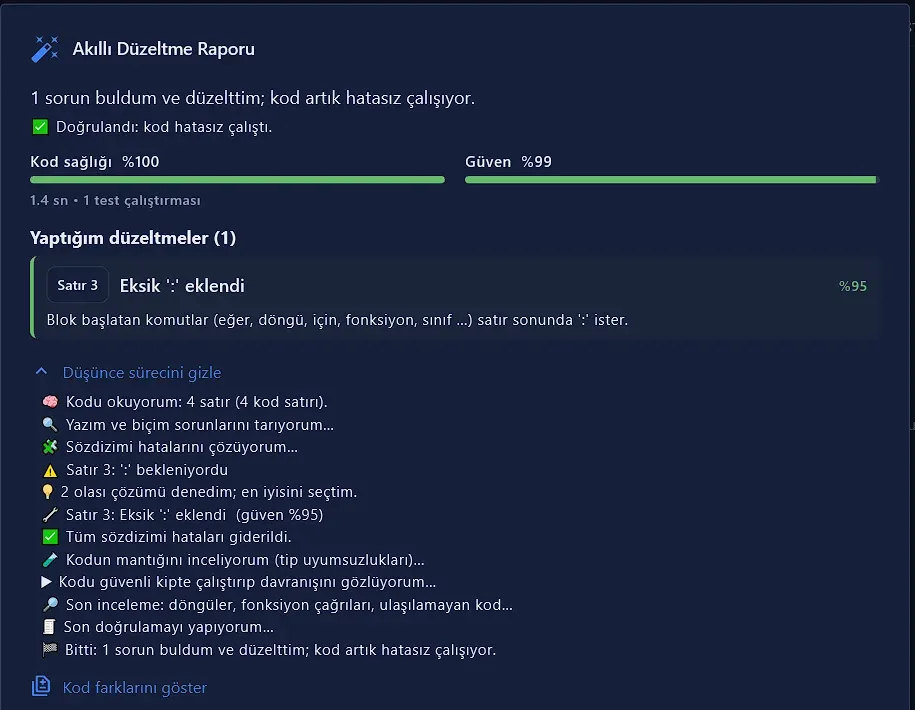Click 'Kodu güvenli kipte çalıştırıp' log line

point(247,582)
